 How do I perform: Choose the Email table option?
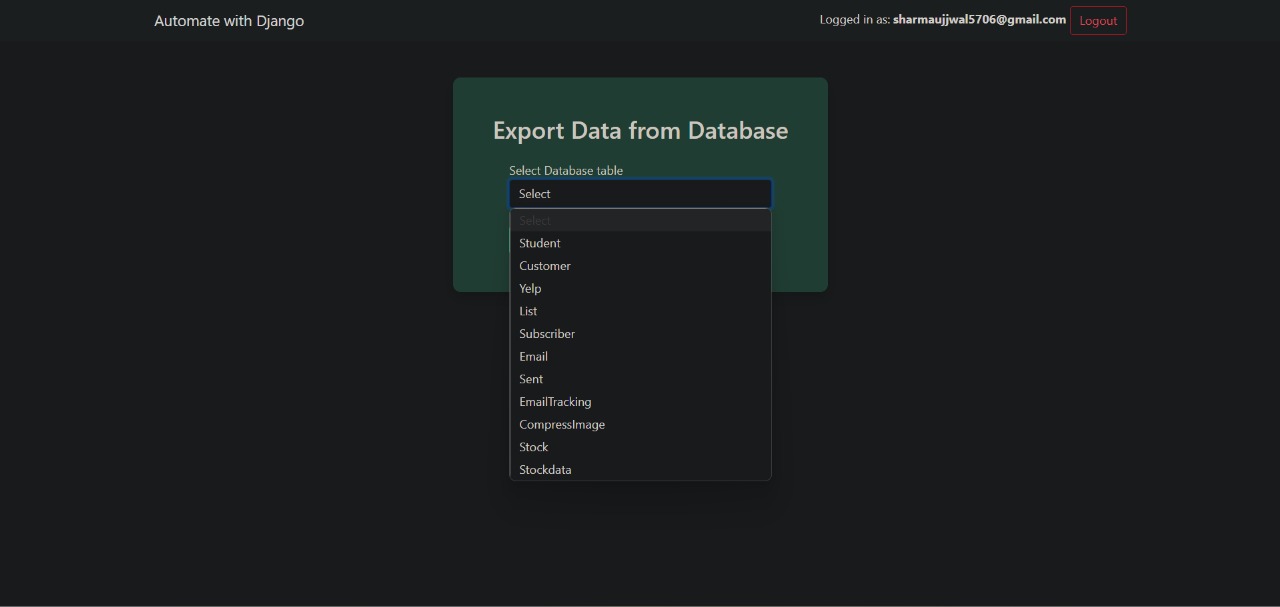coord(640,356)
